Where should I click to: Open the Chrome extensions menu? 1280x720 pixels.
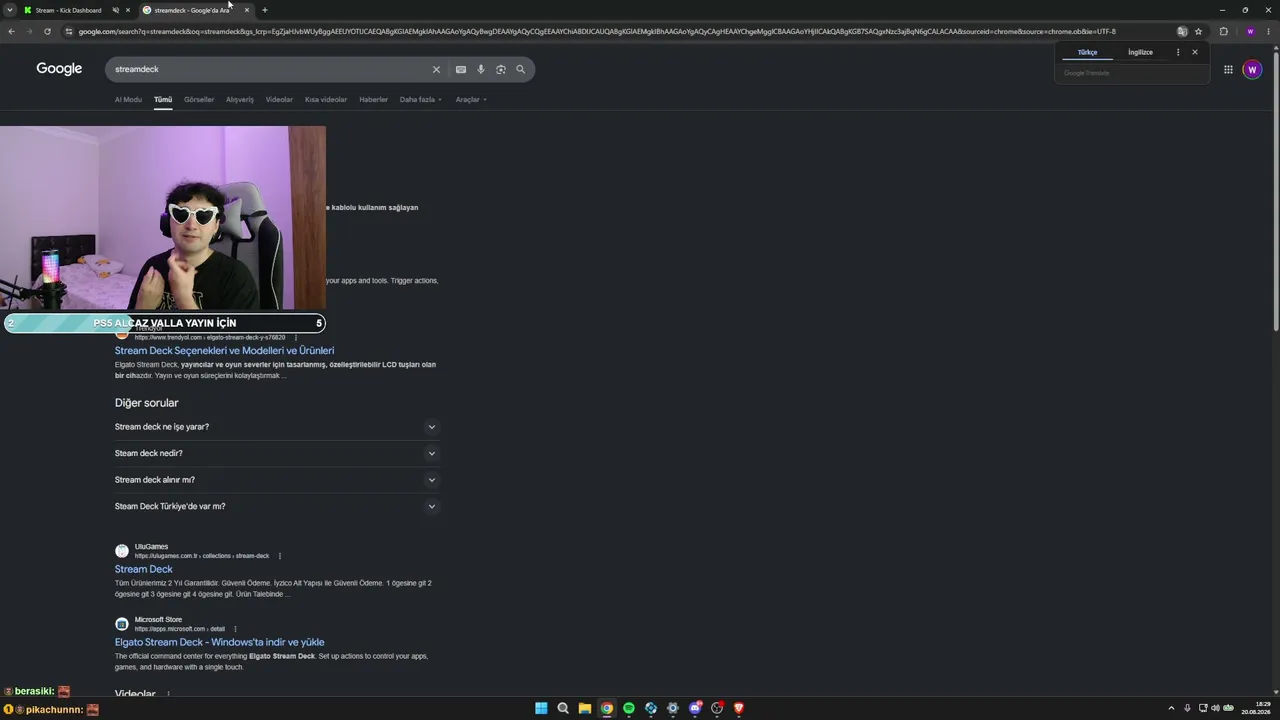1223,31
